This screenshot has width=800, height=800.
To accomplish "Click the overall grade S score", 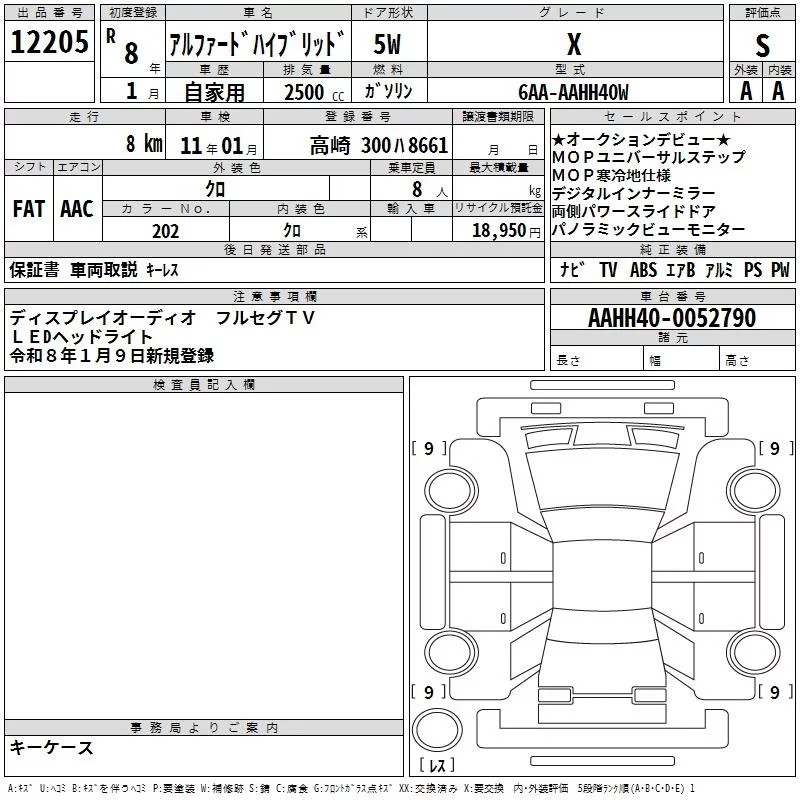I will (762, 45).
